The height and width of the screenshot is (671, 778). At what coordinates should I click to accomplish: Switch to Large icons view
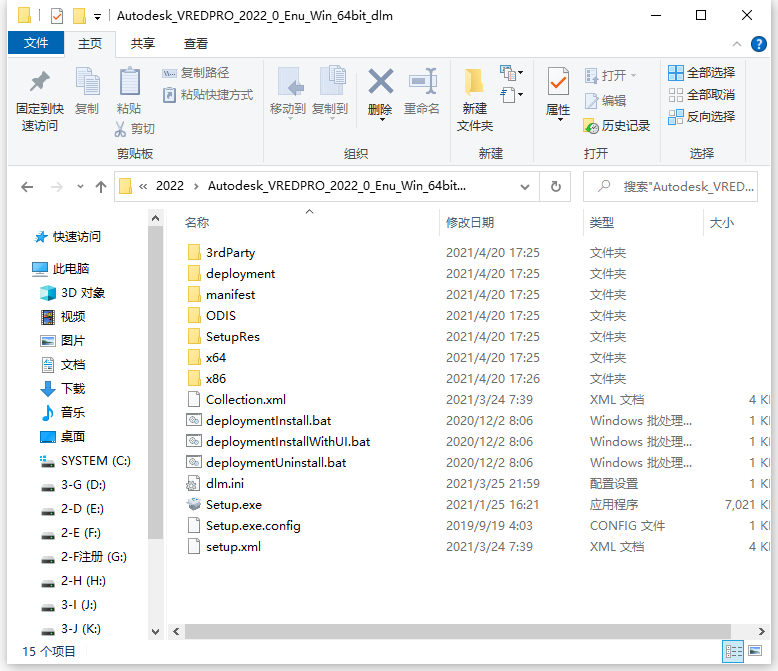(755, 651)
